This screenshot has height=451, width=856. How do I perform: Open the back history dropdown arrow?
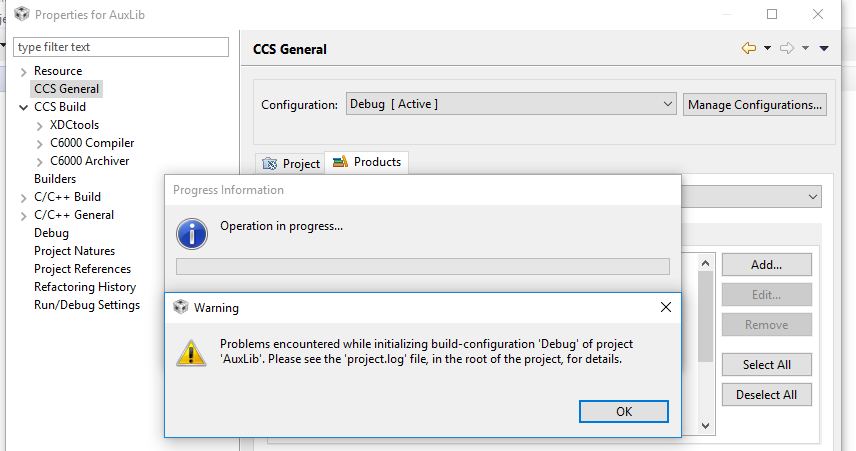click(x=767, y=48)
